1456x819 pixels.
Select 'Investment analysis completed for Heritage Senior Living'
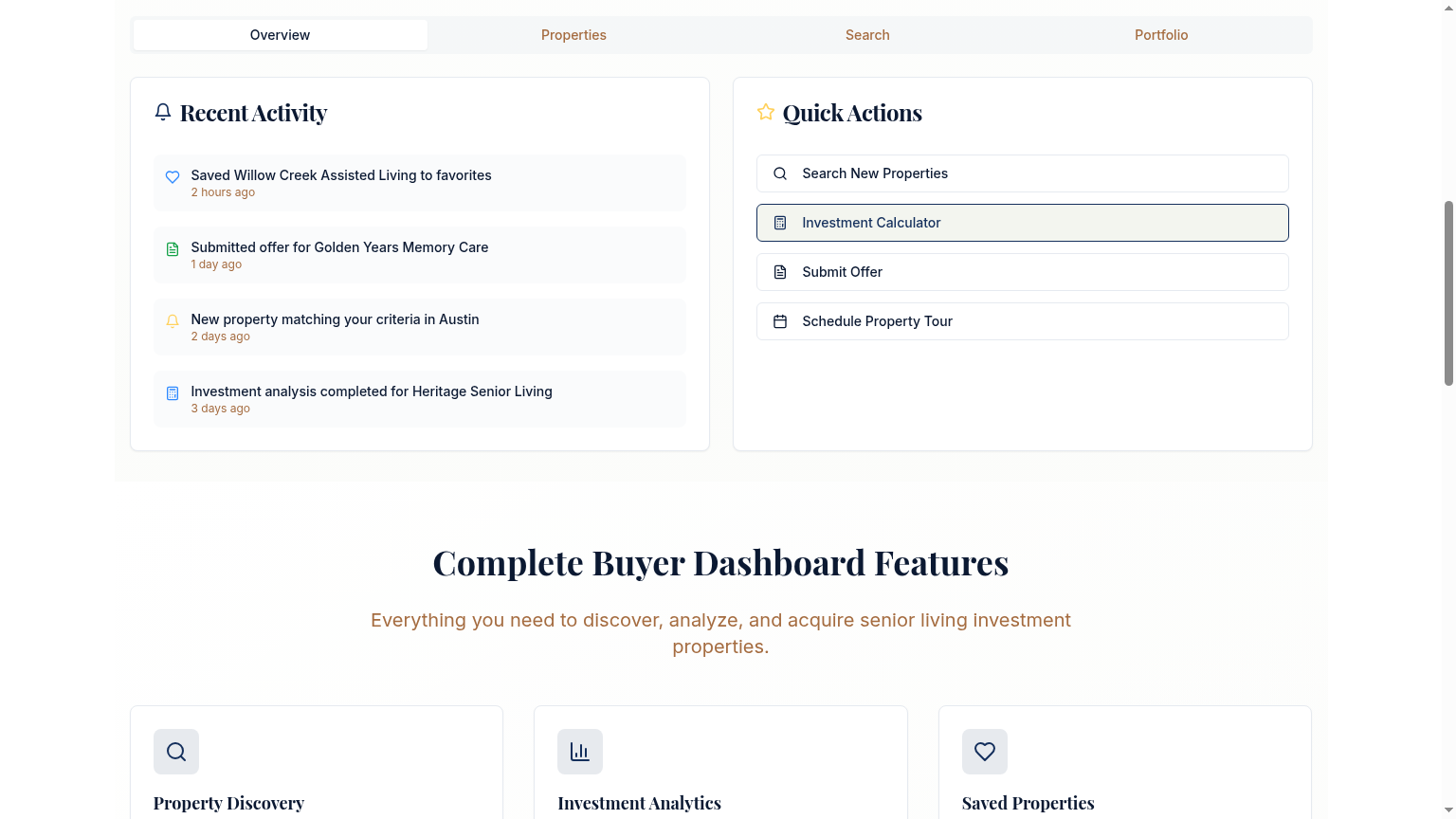(372, 391)
